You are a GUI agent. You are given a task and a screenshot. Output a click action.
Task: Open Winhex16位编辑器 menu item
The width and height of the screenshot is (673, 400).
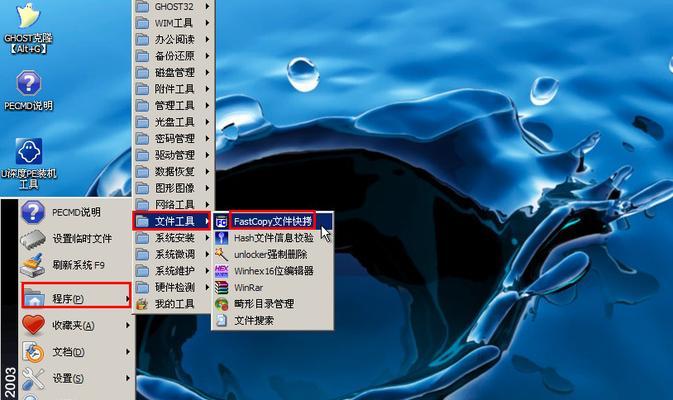pyautogui.click(x=273, y=271)
